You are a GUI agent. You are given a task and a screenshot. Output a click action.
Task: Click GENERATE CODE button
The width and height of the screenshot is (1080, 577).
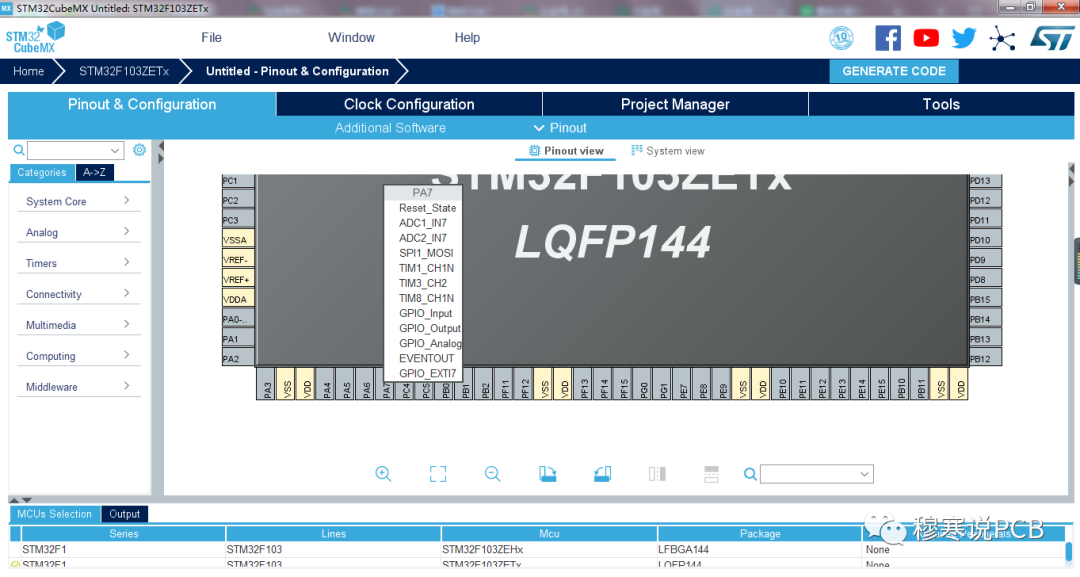893,71
